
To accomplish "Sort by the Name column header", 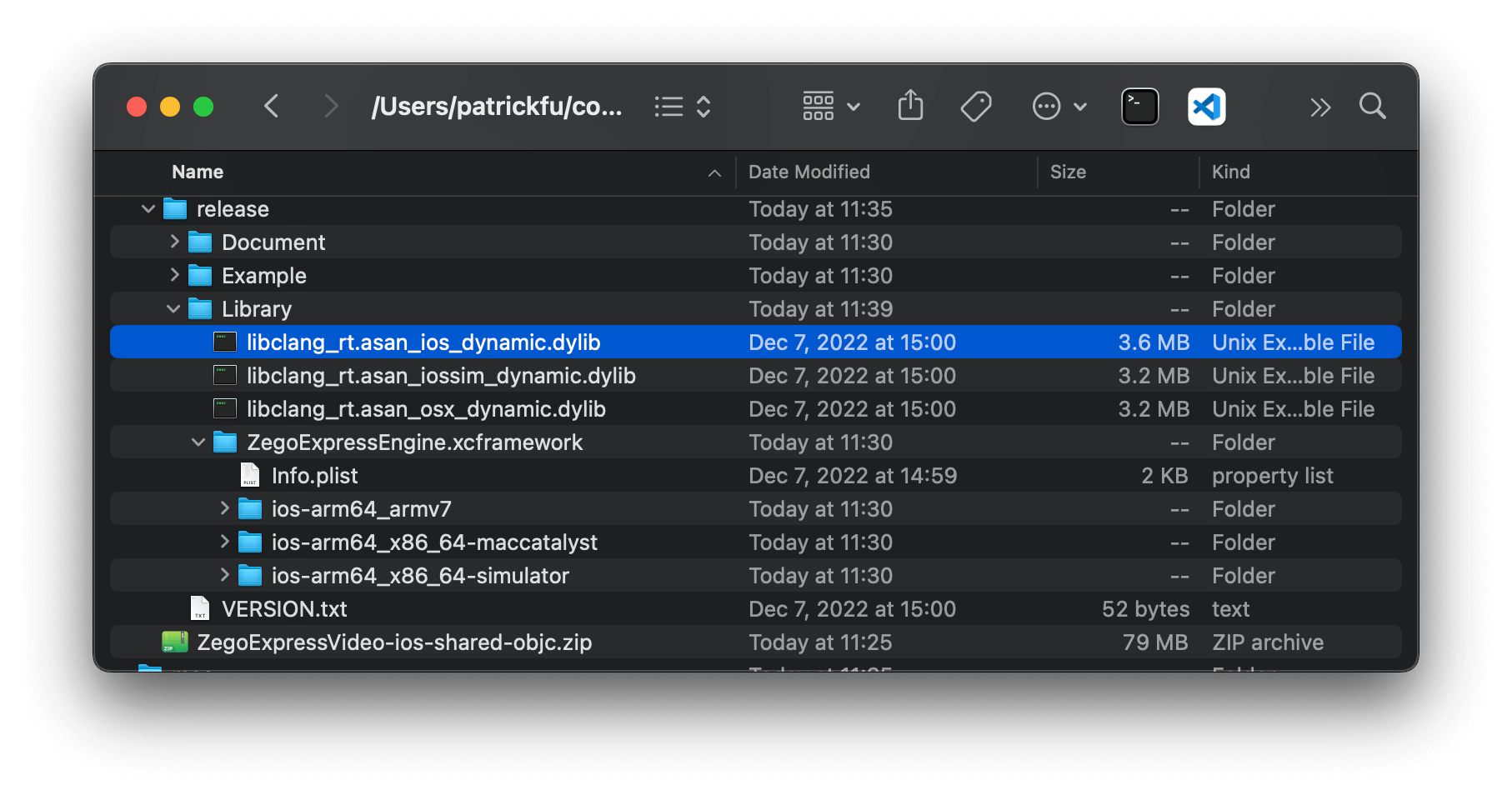I will tap(198, 172).
